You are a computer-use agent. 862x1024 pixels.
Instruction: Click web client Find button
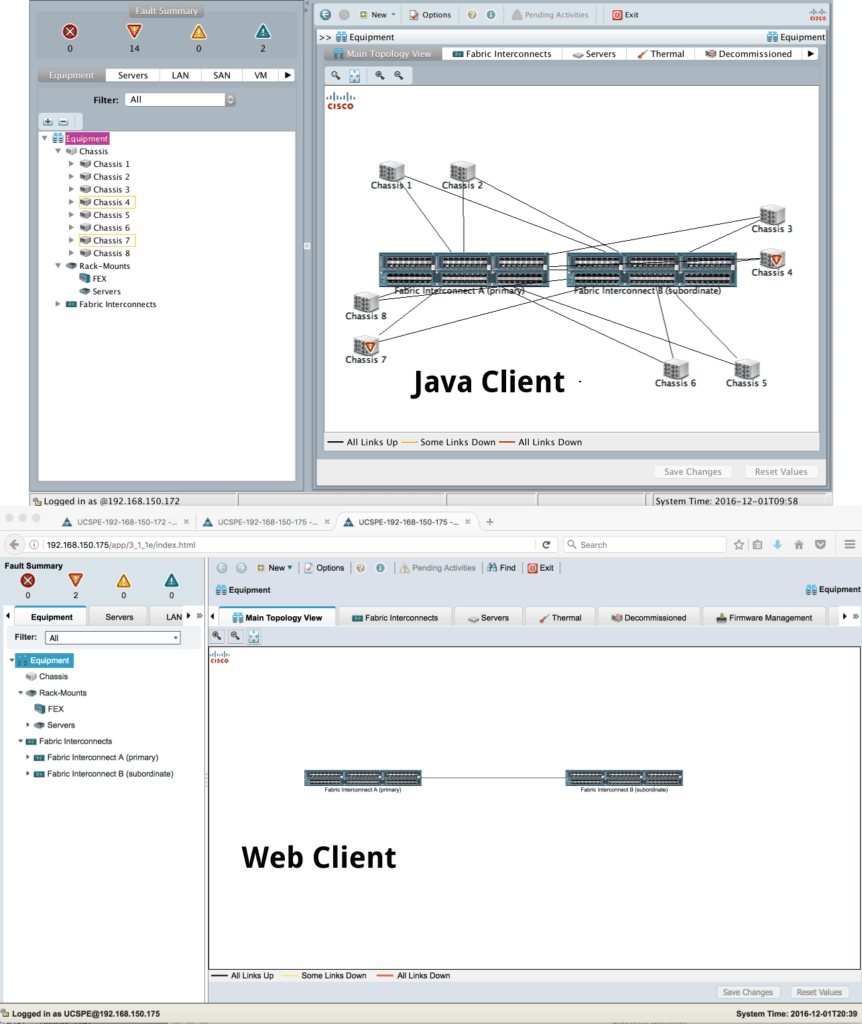[x=502, y=568]
